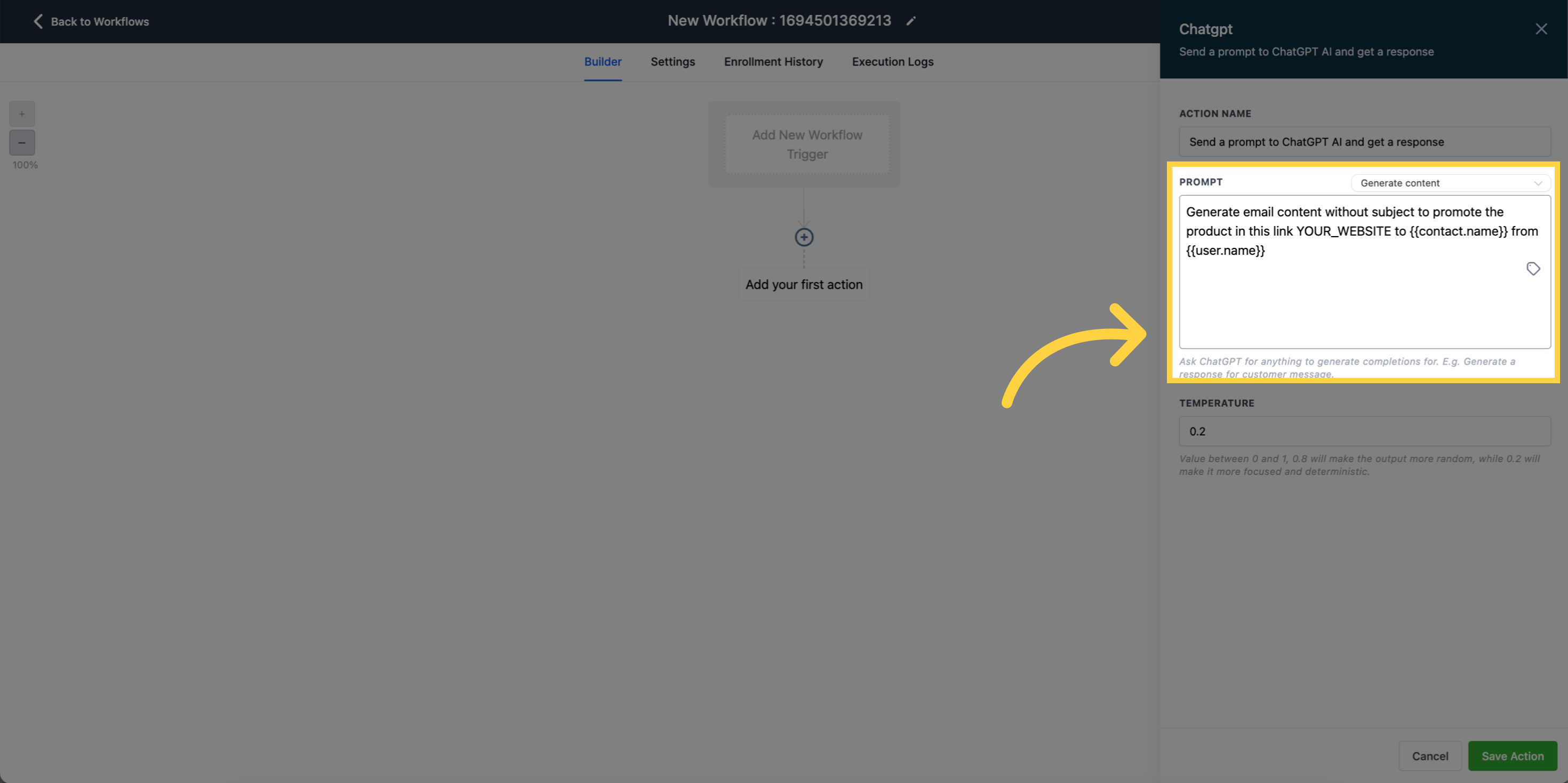
Task: Select the Execution Logs tab
Action: [892, 61]
